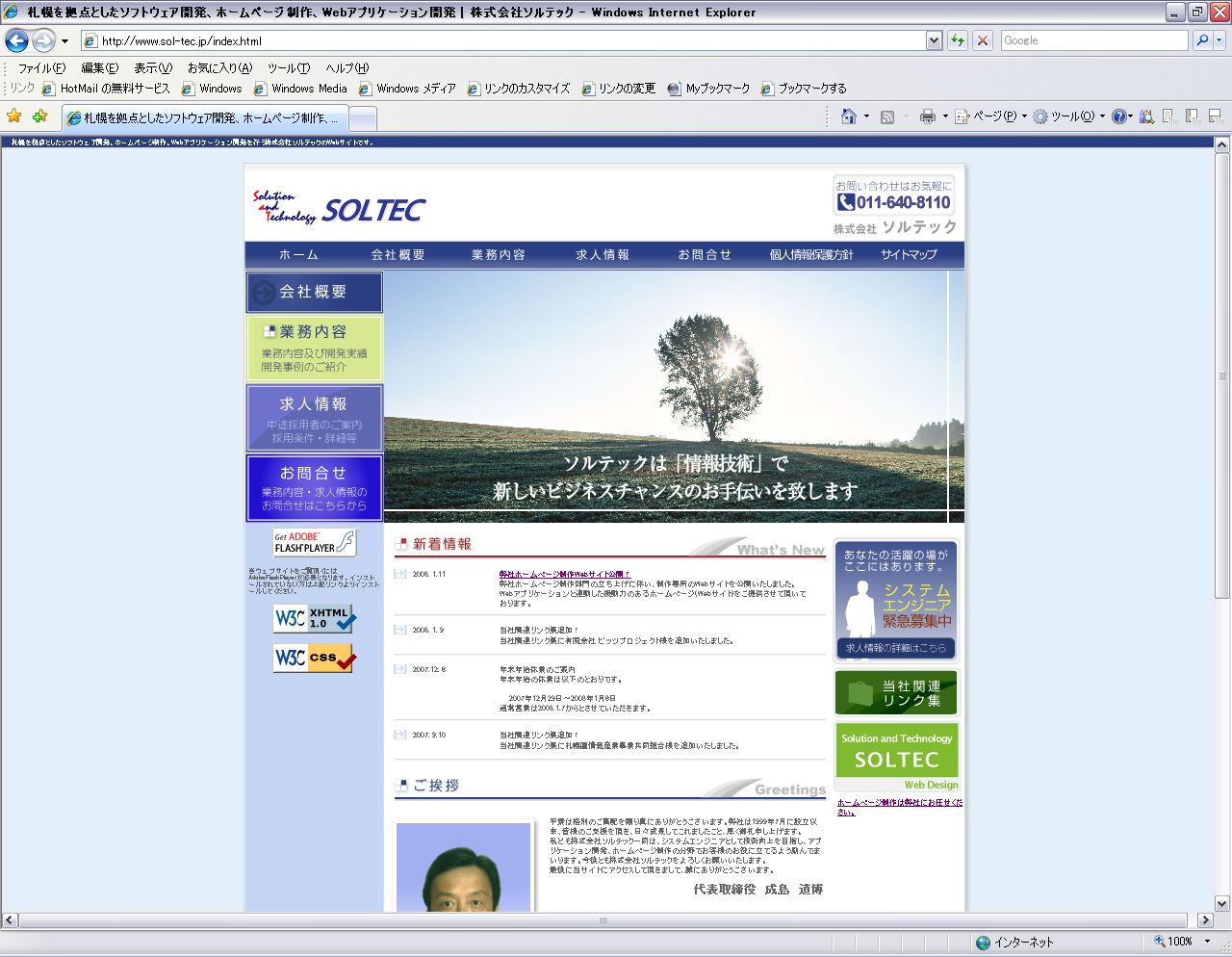Screen dimensions: 1232x957
Task: Open the リンクの変更 bookmark
Action: (x=618, y=89)
